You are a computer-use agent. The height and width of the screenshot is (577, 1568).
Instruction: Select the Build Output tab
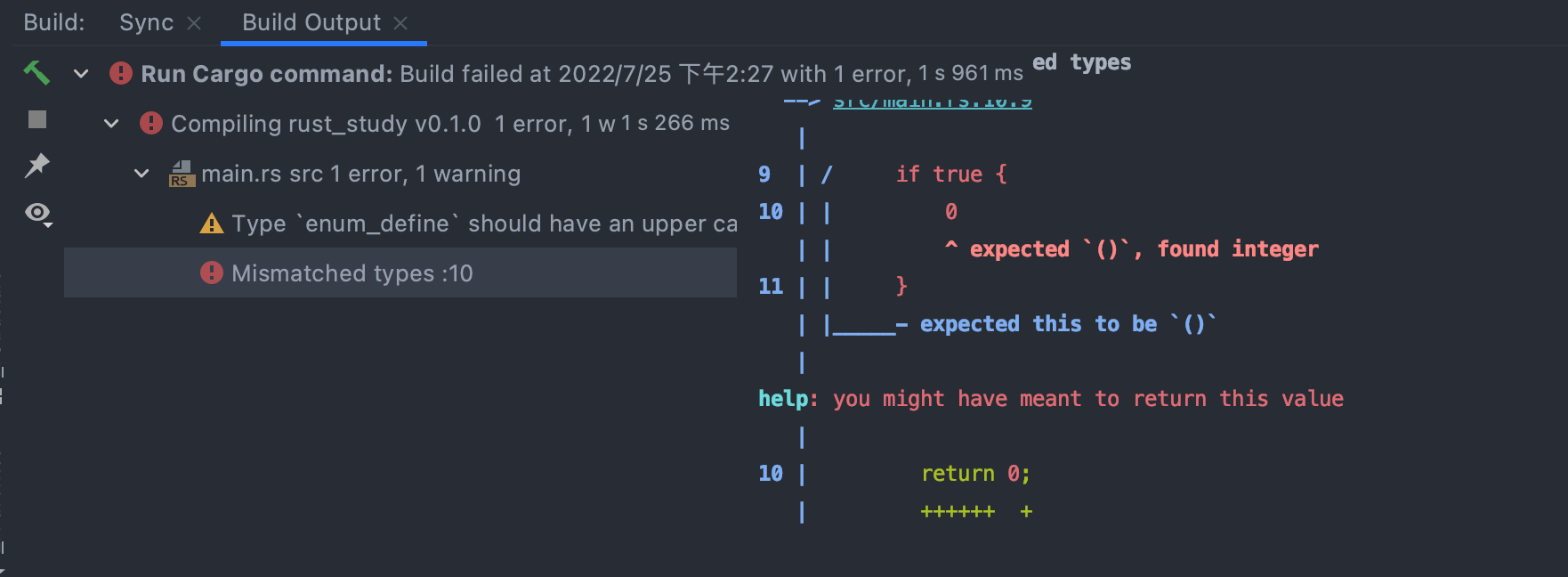tap(311, 22)
